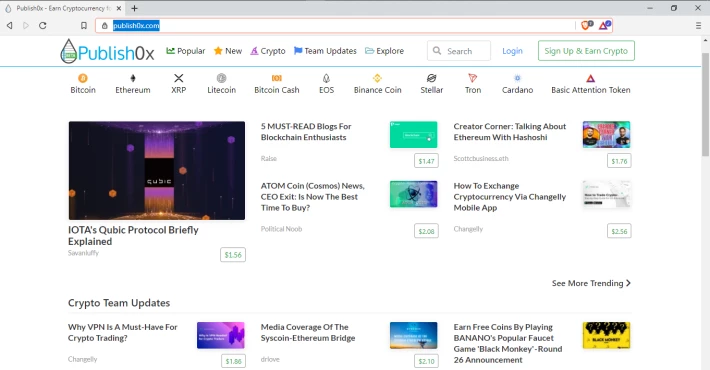Image resolution: width=710 pixels, height=370 pixels.
Task: Open the Brave Shields icon
Action: pyautogui.click(x=587, y=25)
